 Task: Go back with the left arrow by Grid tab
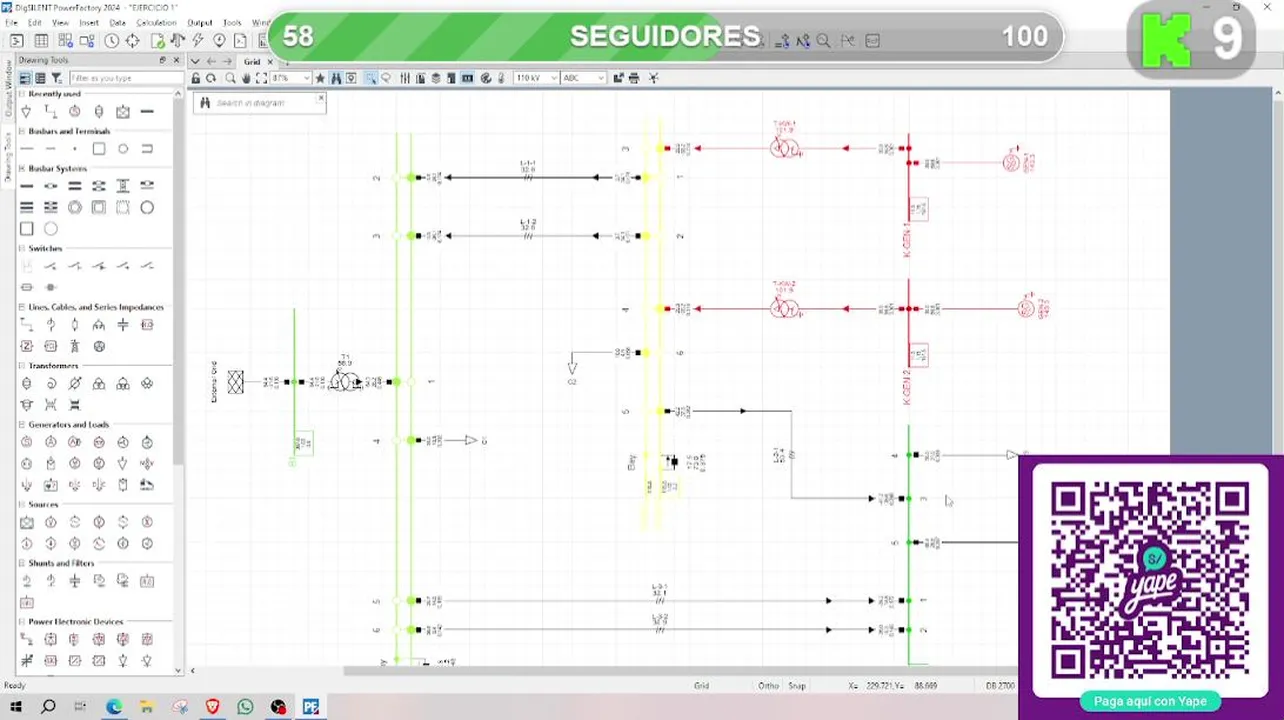pyautogui.click(x=211, y=62)
